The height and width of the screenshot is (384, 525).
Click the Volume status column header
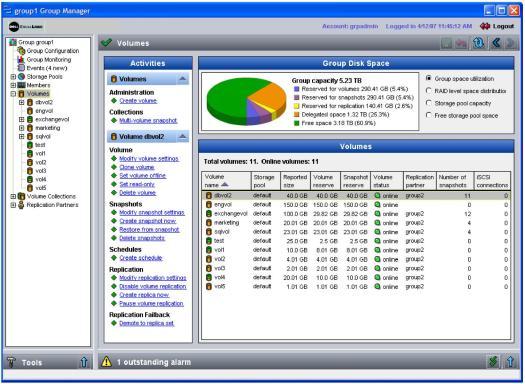[x=387, y=181]
